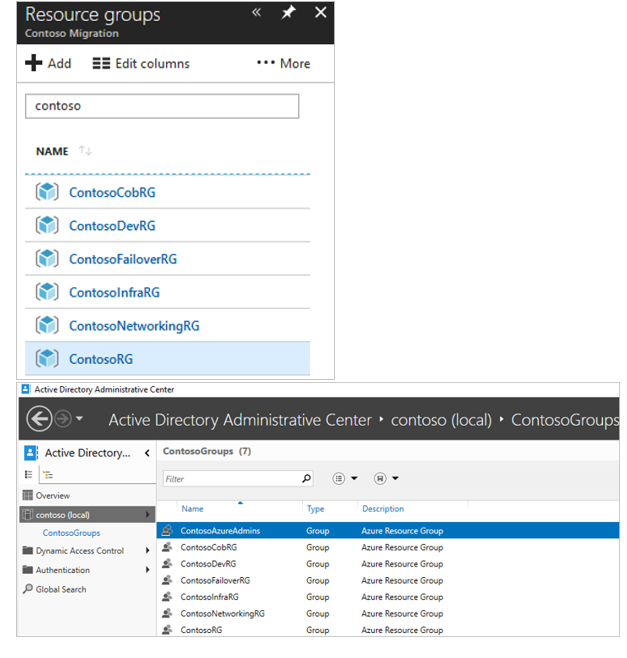
Task: Open the ContosoInfraRG resource group link
Action: pyautogui.click(x=114, y=292)
